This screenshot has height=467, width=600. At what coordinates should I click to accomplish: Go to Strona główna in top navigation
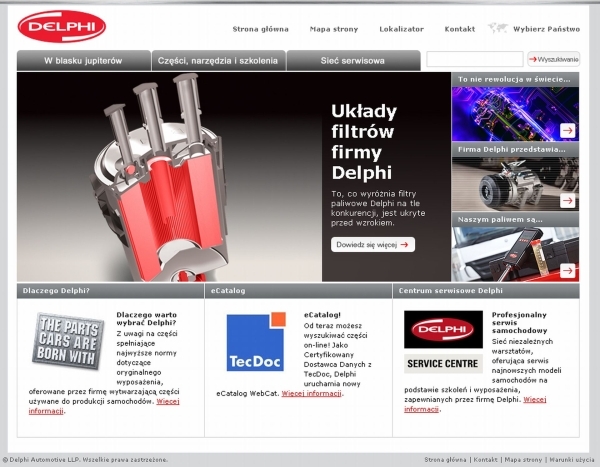[259, 29]
